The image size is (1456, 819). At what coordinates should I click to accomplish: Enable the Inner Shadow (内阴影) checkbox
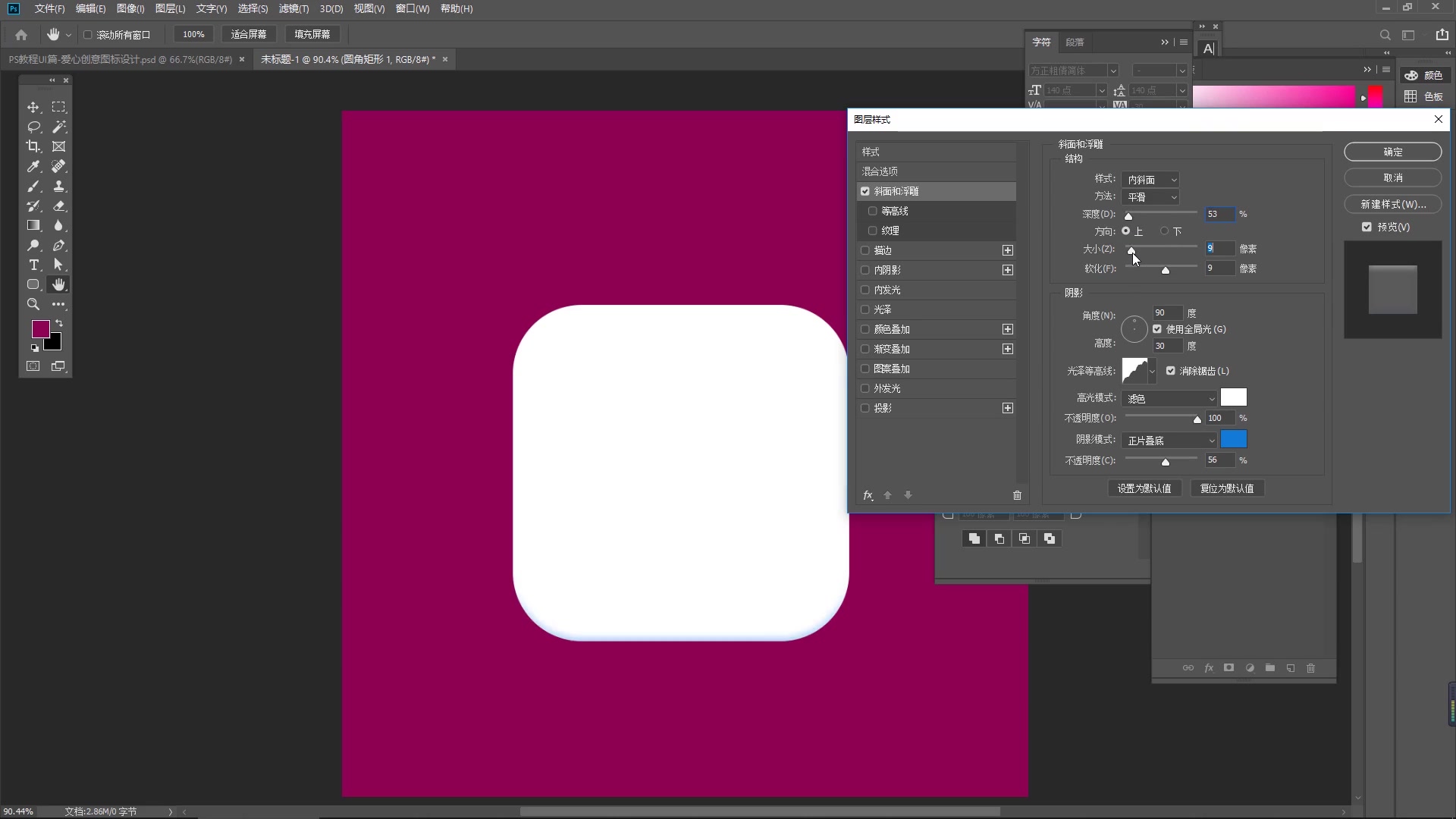(865, 270)
